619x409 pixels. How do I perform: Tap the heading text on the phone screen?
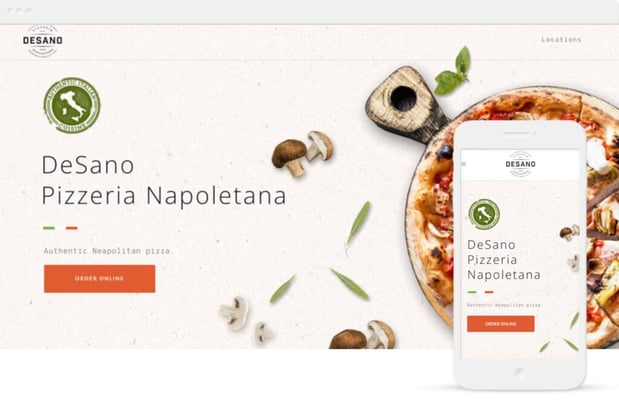point(504,260)
